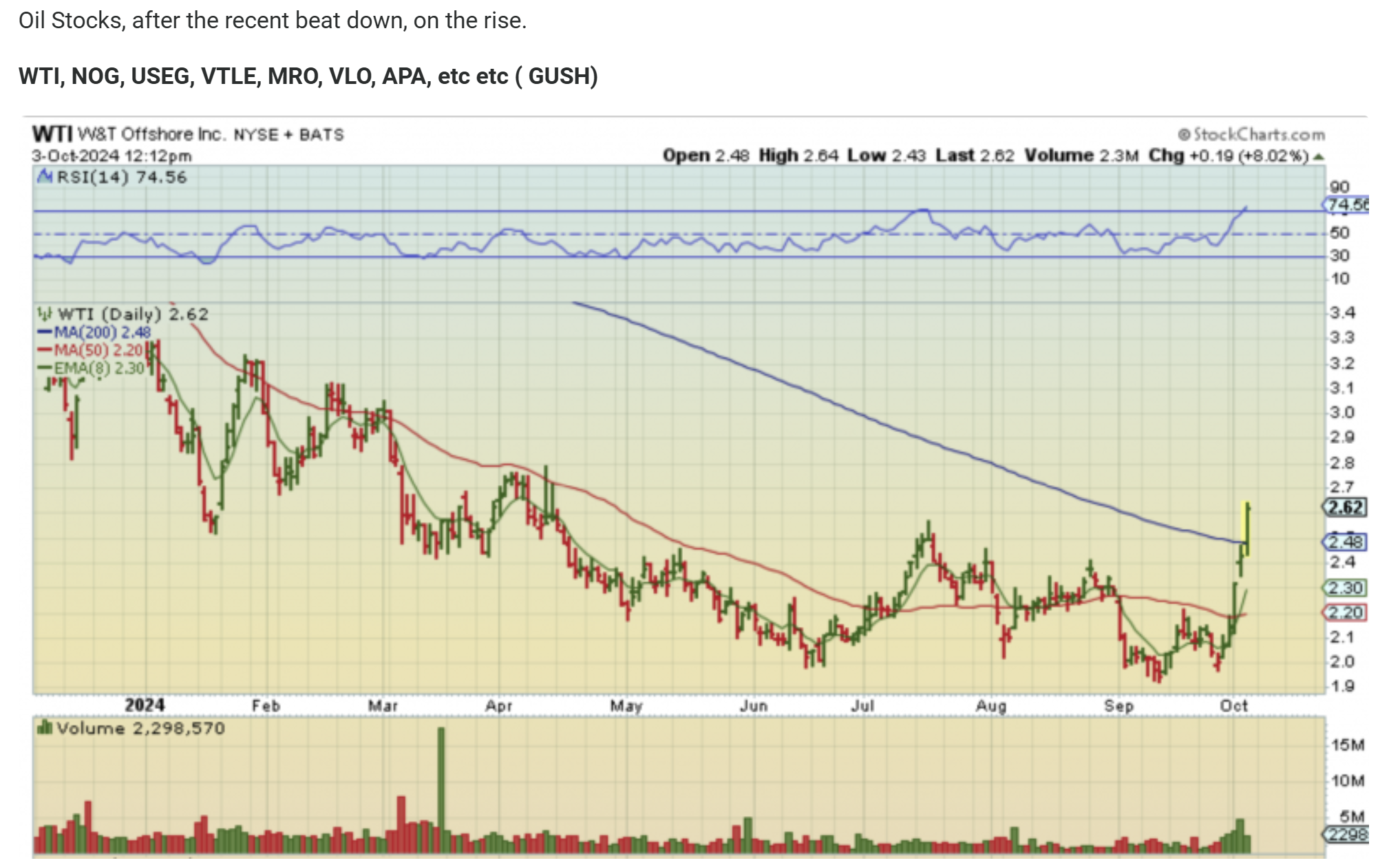Click the bold WTI ticker symbol
The image size is (1400, 865).
pos(52,134)
